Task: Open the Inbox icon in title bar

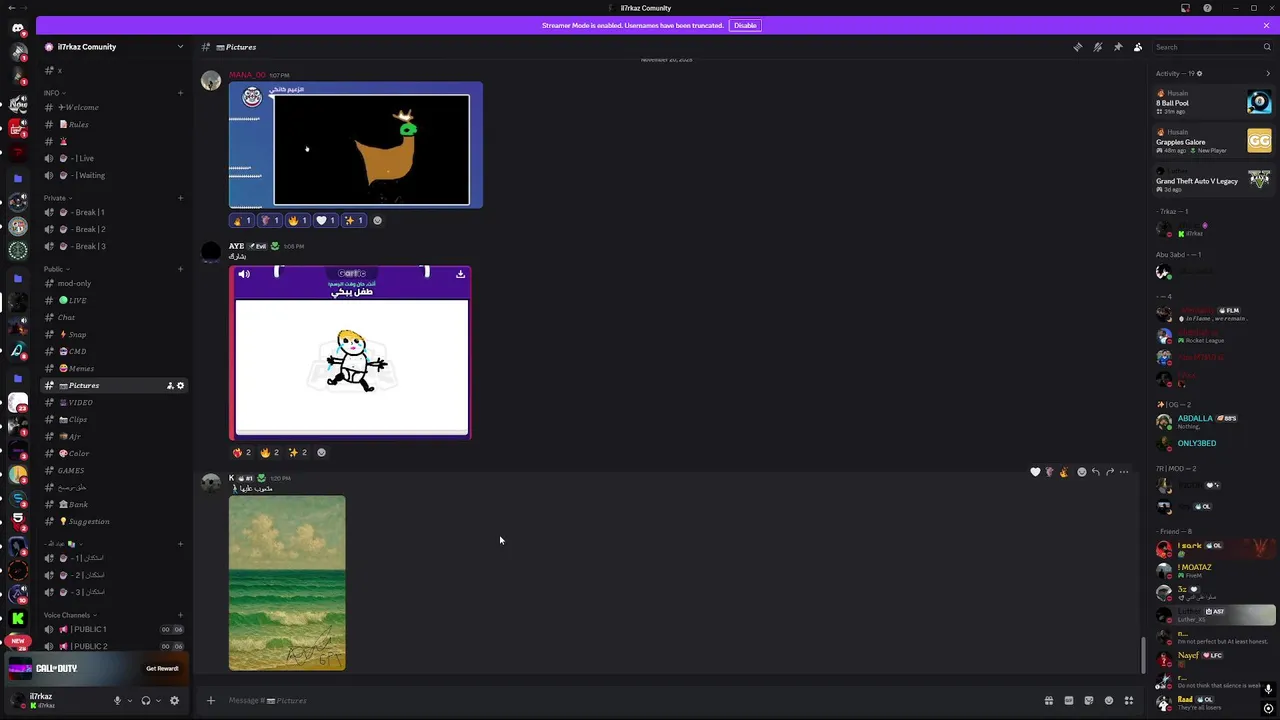Action: 1185,8
